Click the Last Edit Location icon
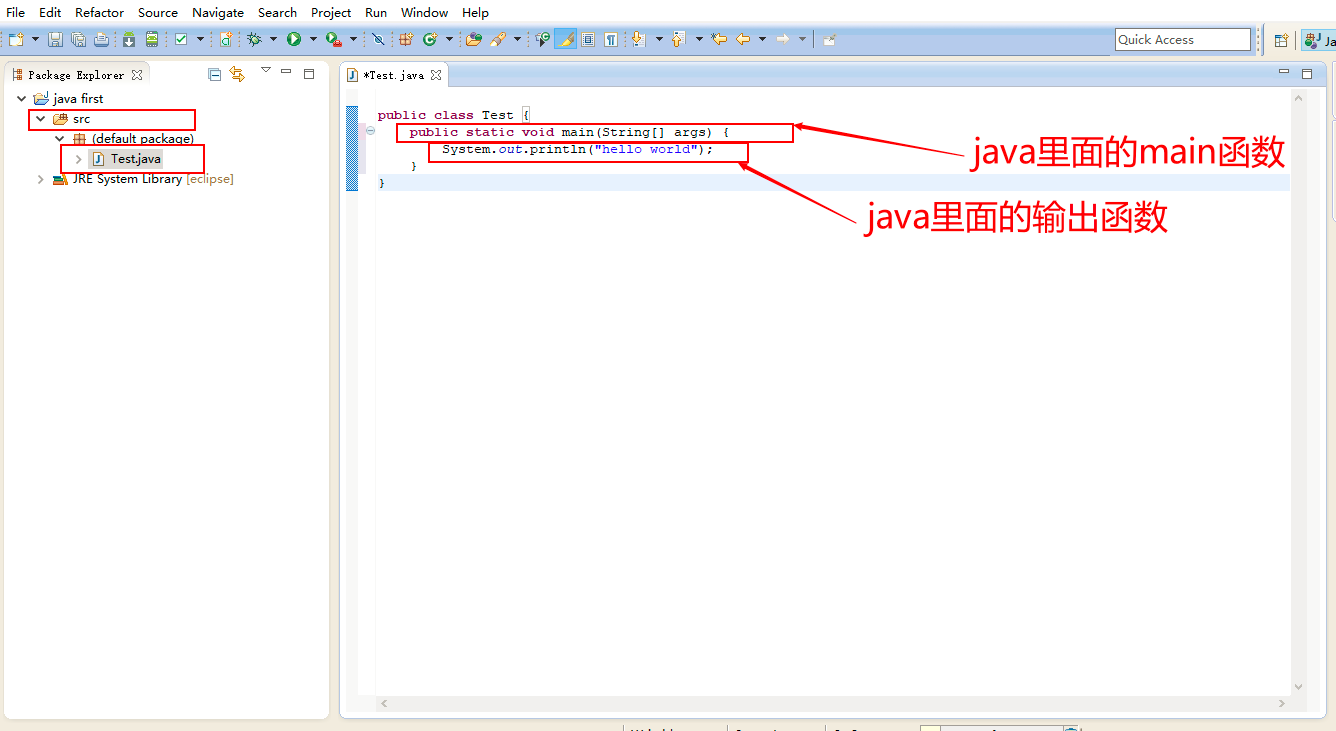 (718, 39)
